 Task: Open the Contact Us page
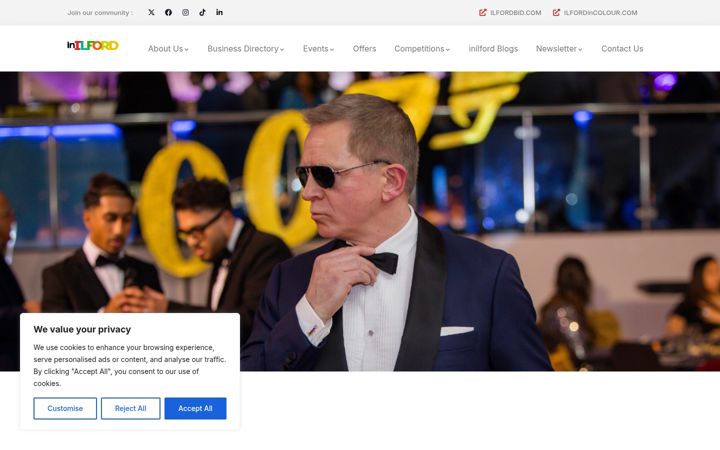pos(622,49)
